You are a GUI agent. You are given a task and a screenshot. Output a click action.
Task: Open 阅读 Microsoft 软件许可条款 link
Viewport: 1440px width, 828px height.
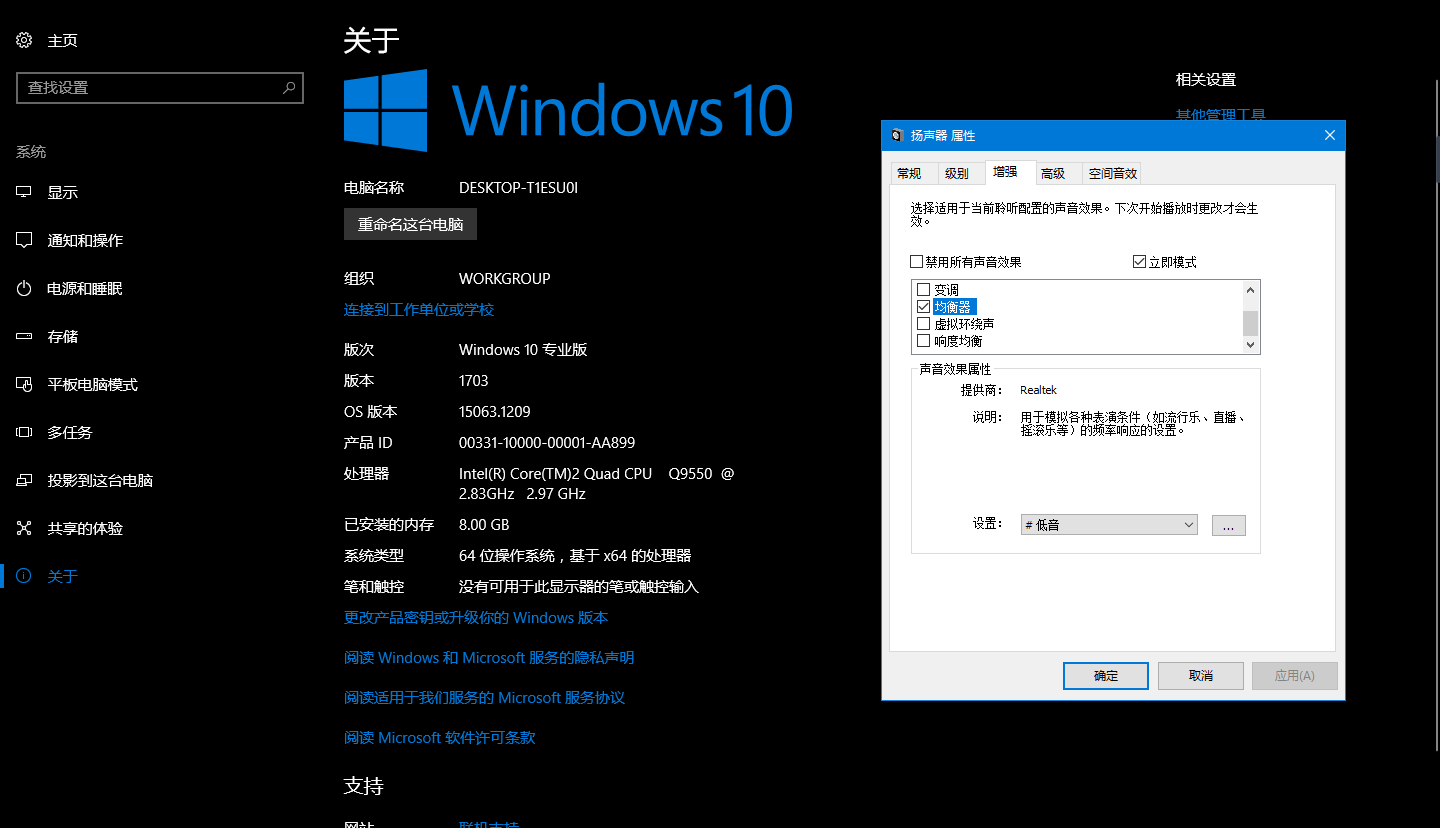(440, 738)
